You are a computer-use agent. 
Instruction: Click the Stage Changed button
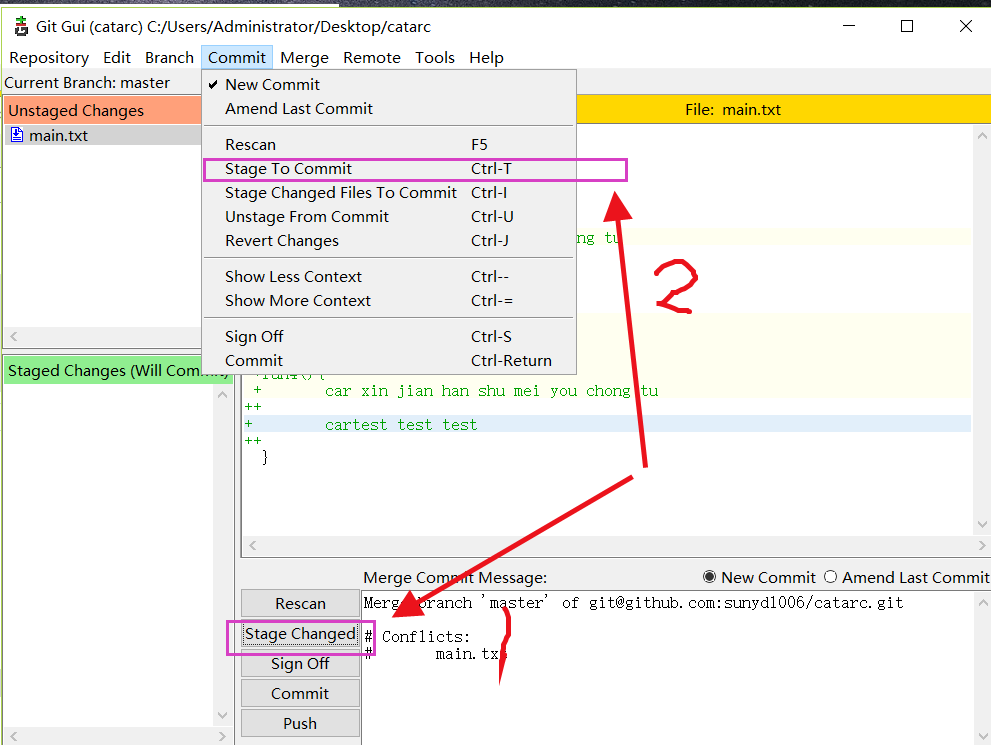(300, 633)
